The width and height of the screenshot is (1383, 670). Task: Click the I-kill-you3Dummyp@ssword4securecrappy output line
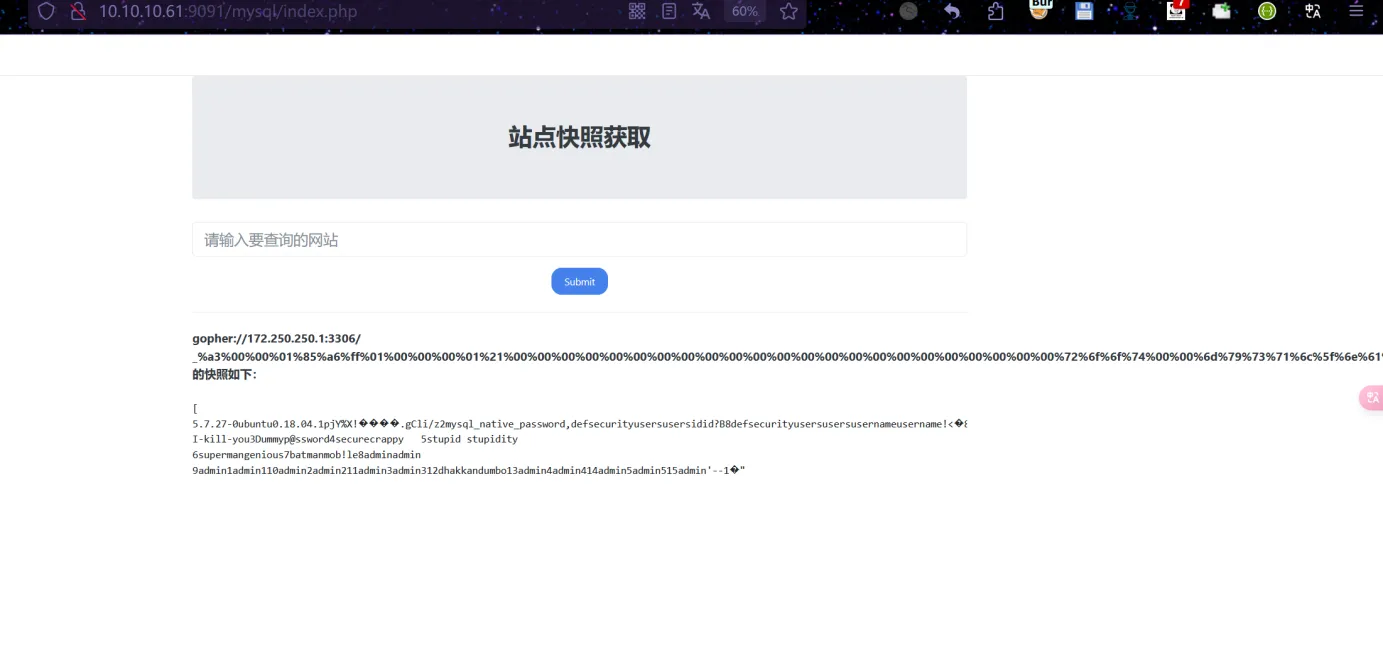(x=355, y=439)
